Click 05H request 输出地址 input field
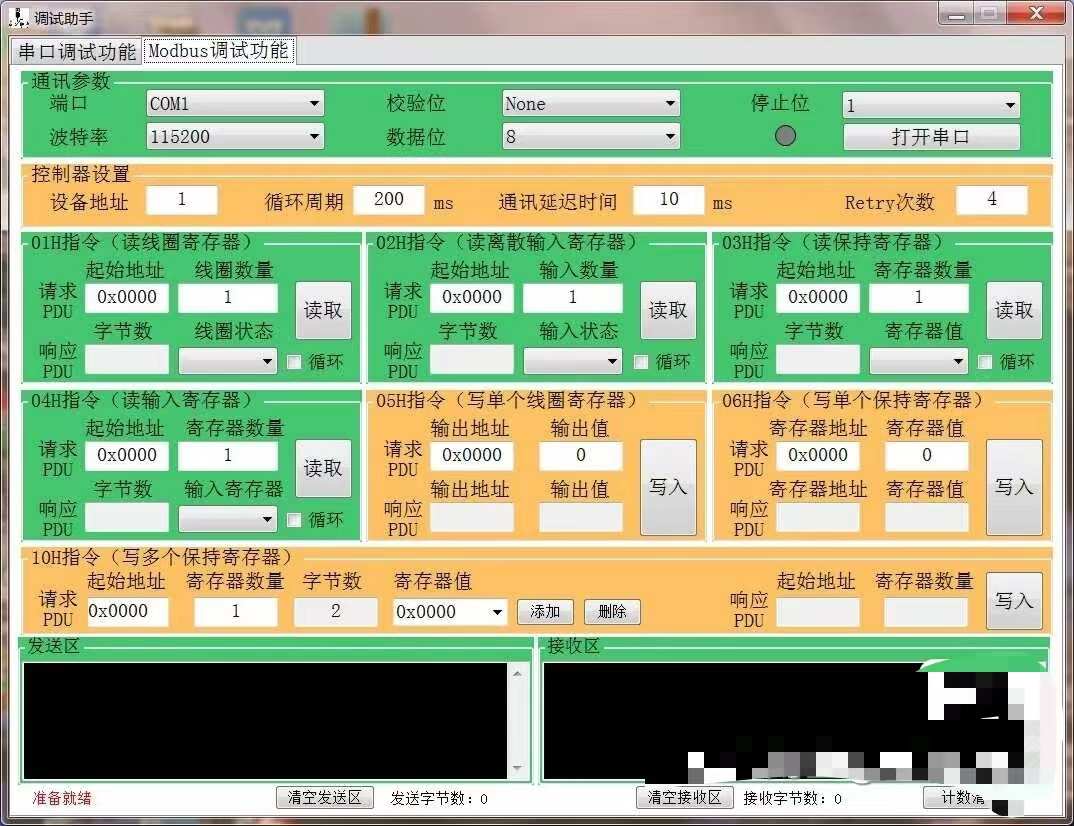 [472, 456]
